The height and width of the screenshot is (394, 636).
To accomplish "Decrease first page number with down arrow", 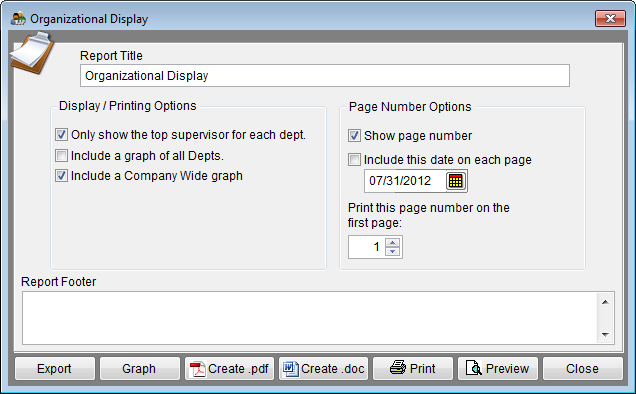I will (x=393, y=252).
